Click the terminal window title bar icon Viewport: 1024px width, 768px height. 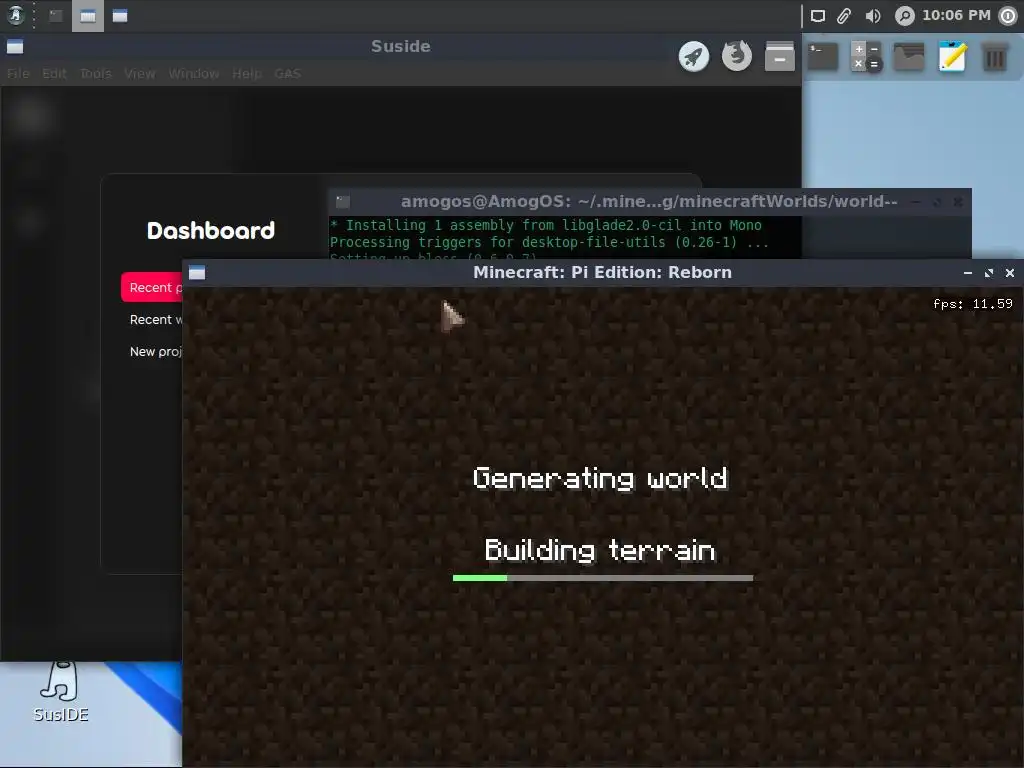[343, 201]
